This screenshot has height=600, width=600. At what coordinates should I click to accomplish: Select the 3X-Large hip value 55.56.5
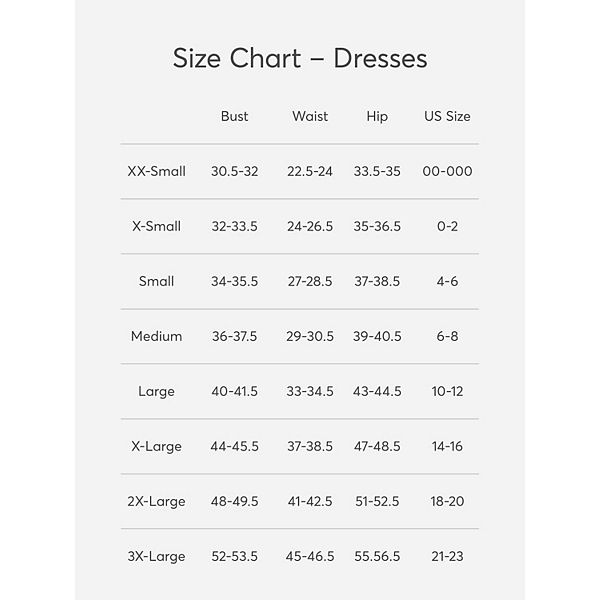(377, 557)
